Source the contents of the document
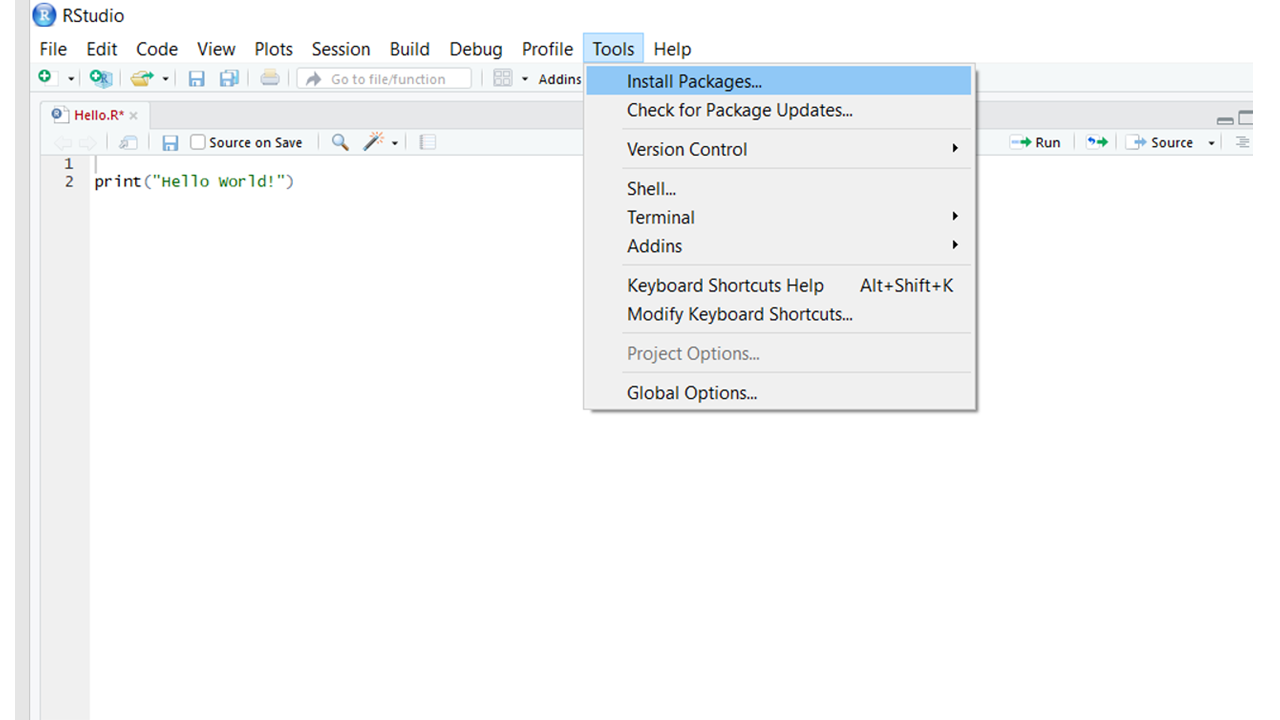Screen dimensions: 1280x720 pos(1160,142)
